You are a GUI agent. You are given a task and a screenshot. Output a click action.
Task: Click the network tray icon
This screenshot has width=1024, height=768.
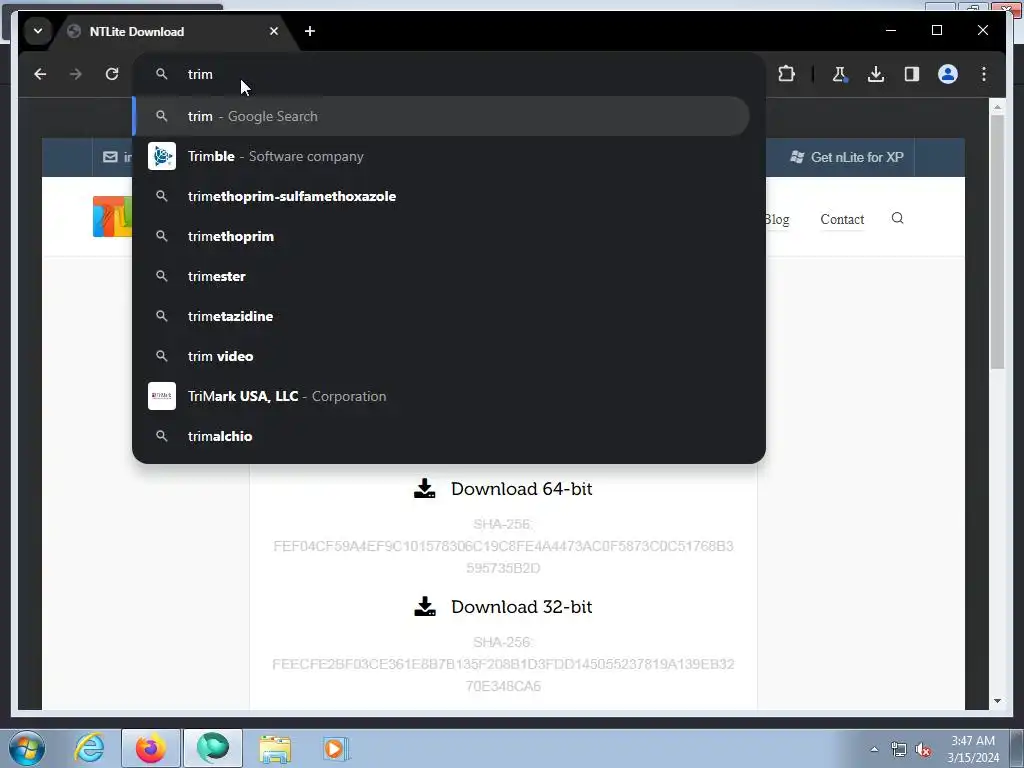click(x=899, y=750)
